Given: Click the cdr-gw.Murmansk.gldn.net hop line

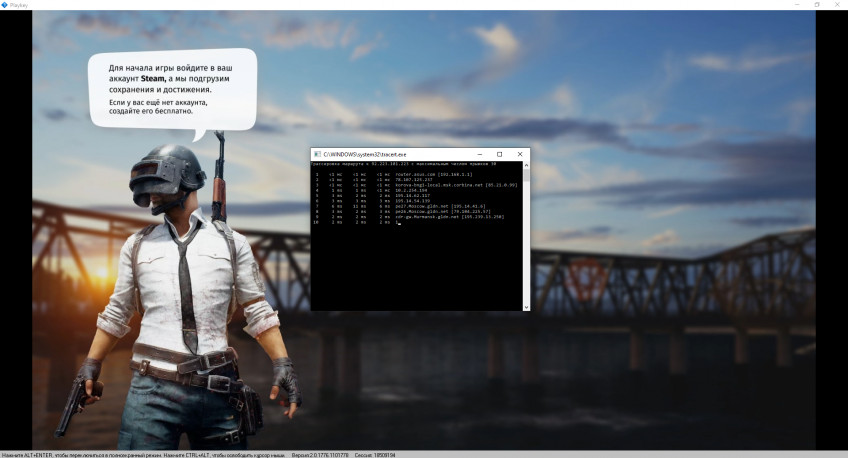Looking at the screenshot, I should click(409, 217).
